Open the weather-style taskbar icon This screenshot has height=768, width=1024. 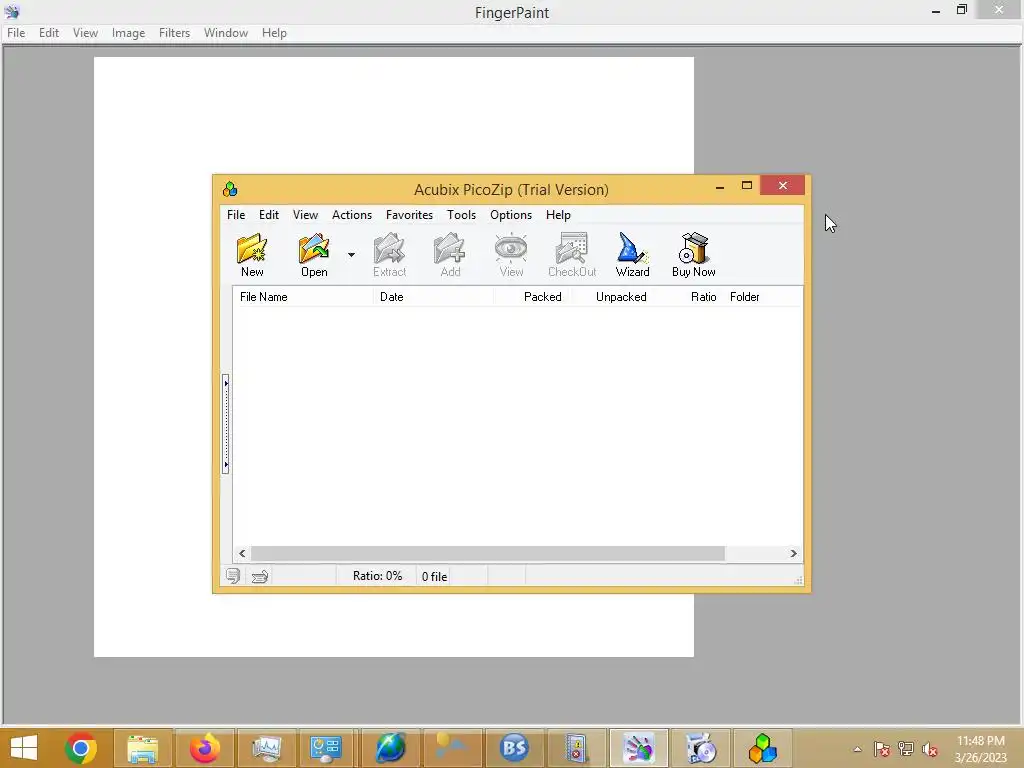pyautogui.click(x=452, y=748)
